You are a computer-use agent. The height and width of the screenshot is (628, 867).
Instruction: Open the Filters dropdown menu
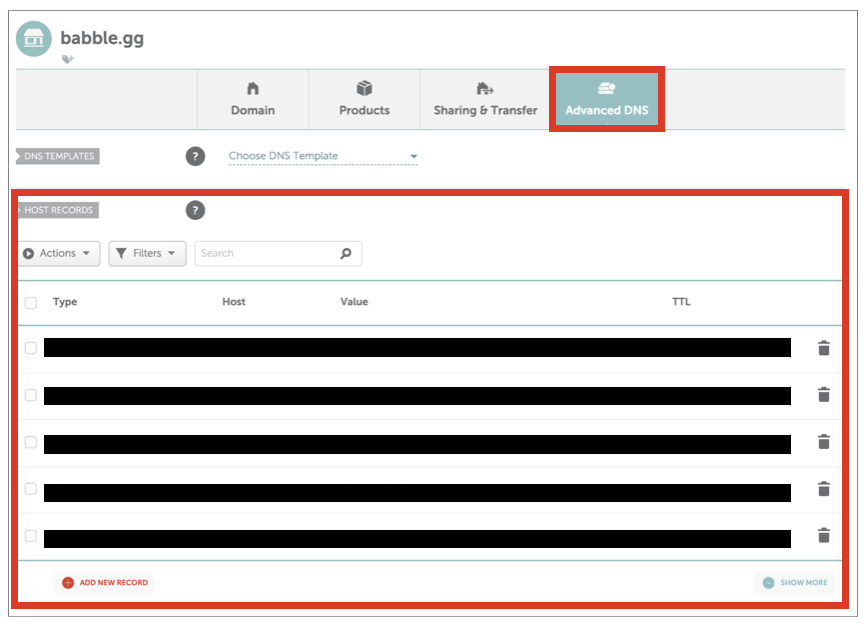tap(148, 254)
